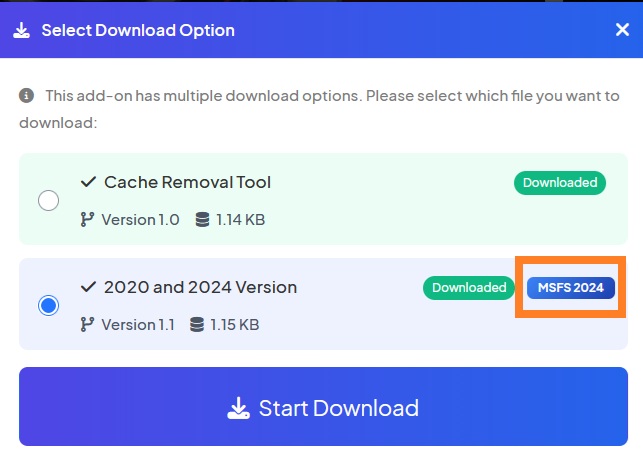Click the Downloaded badge on Cache Removal Tool
Screen dimensions: 643x462
[x=560, y=183]
